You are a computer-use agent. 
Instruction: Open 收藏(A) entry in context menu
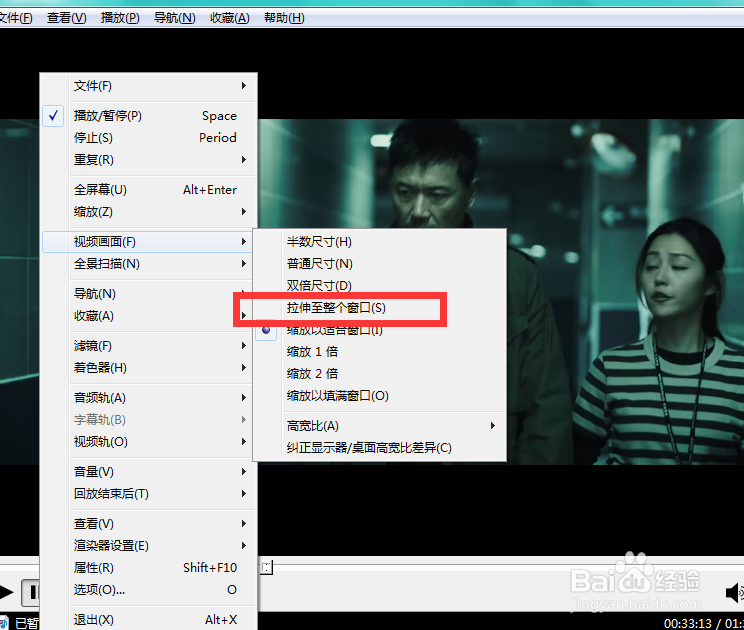click(148, 315)
